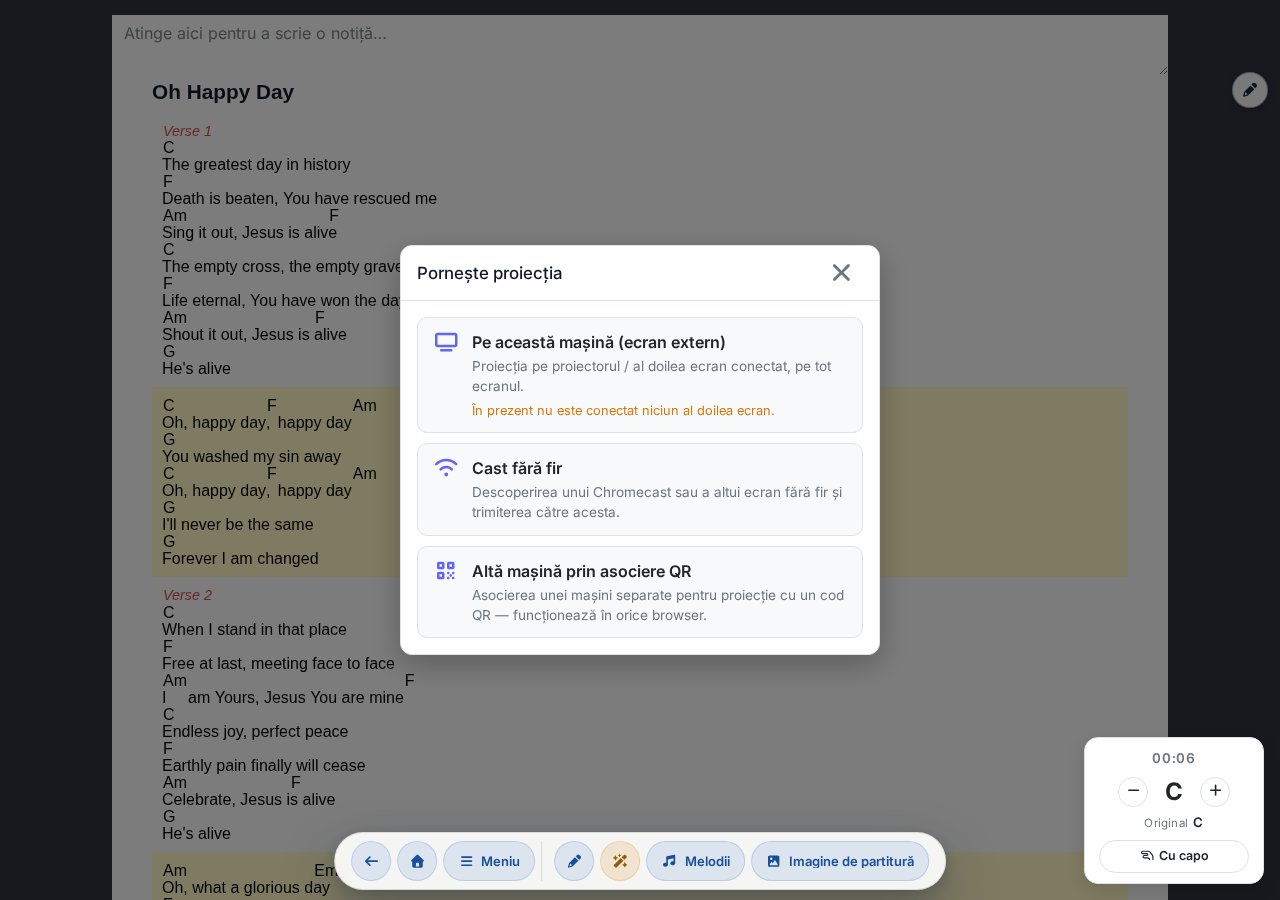Image resolution: width=1280 pixels, height=900 pixels.
Task: Open Imagine de partitură
Action: click(x=840, y=861)
